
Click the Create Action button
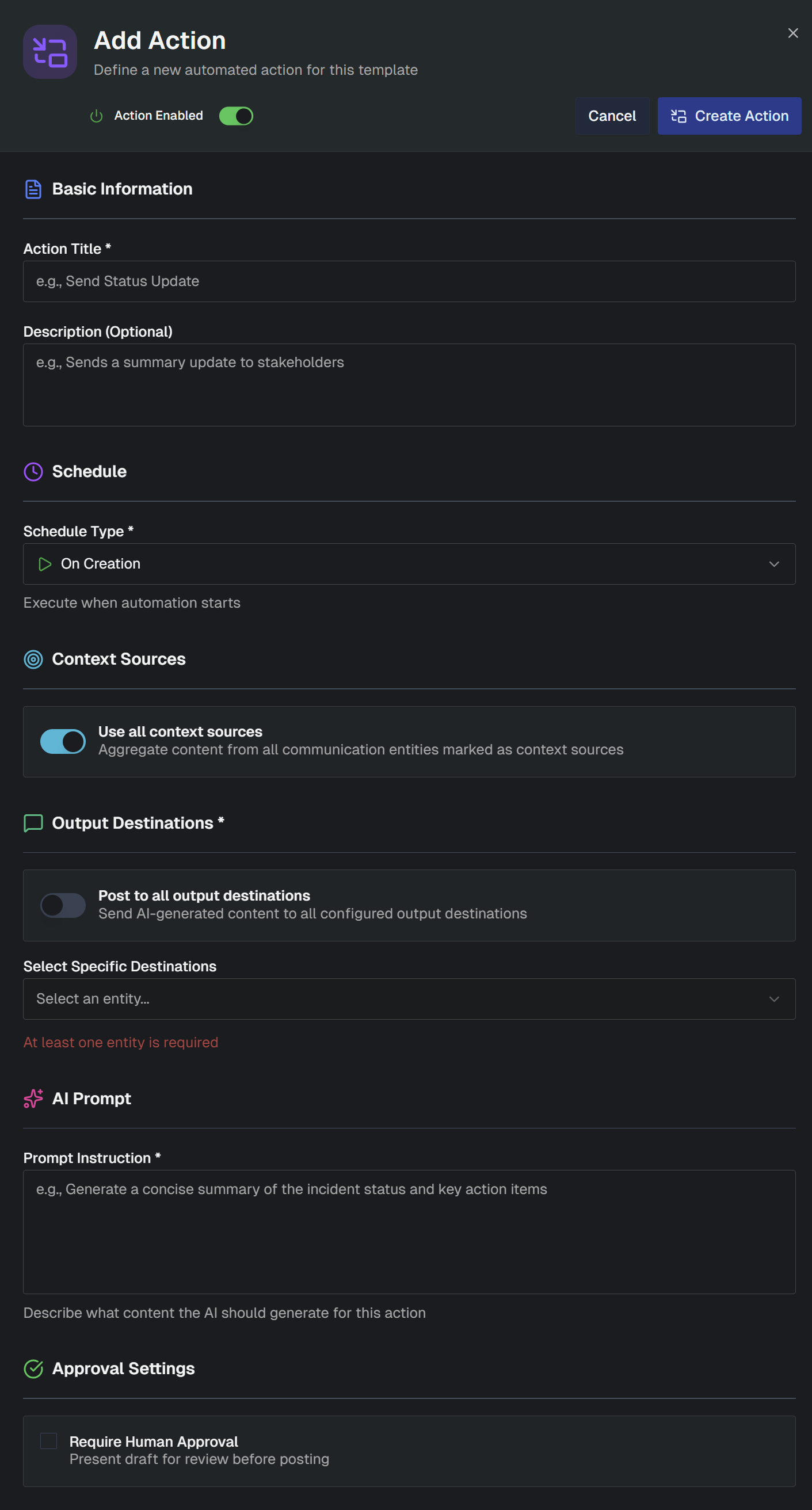click(x=729, y=116)
